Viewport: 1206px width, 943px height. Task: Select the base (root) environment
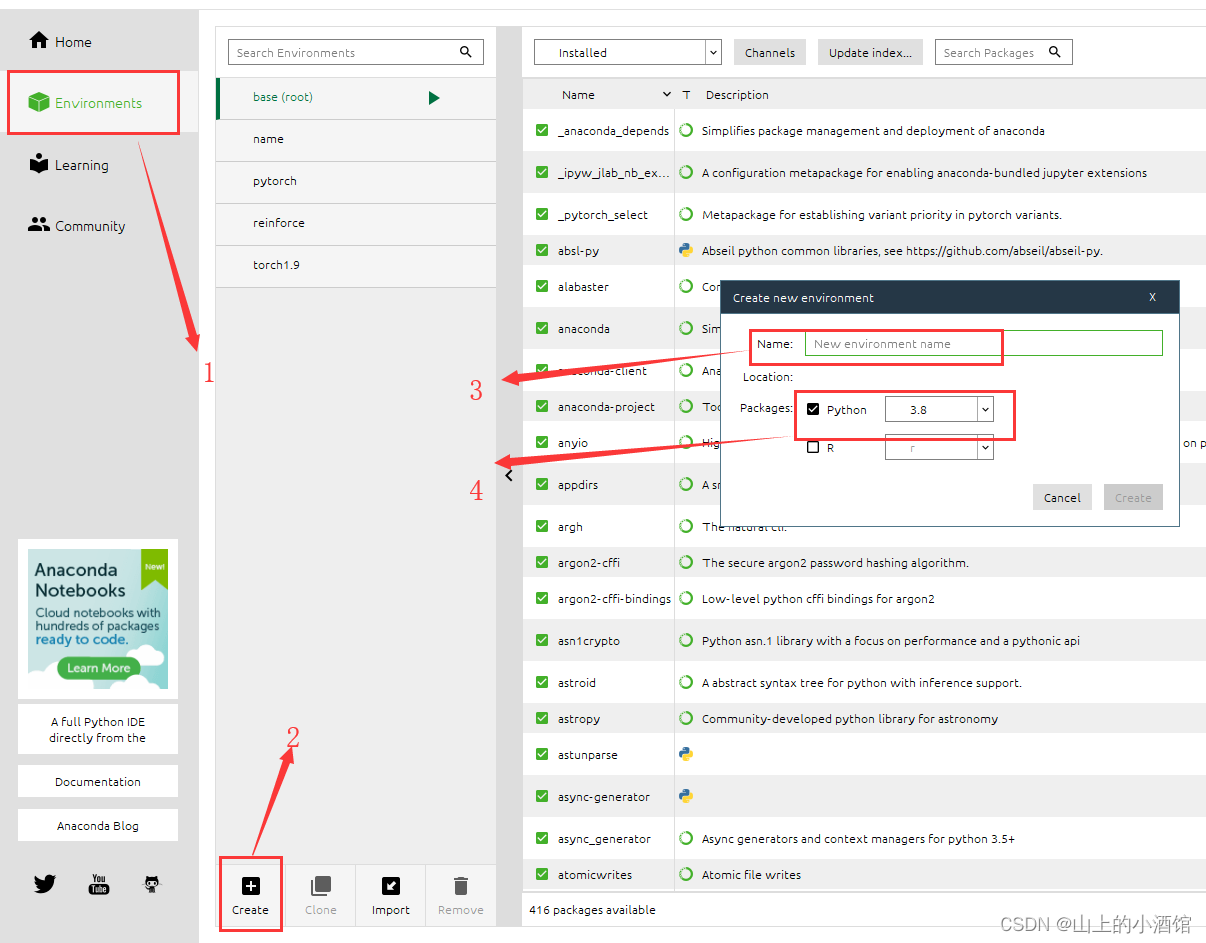pyautogui.click(x=356, y=97)
